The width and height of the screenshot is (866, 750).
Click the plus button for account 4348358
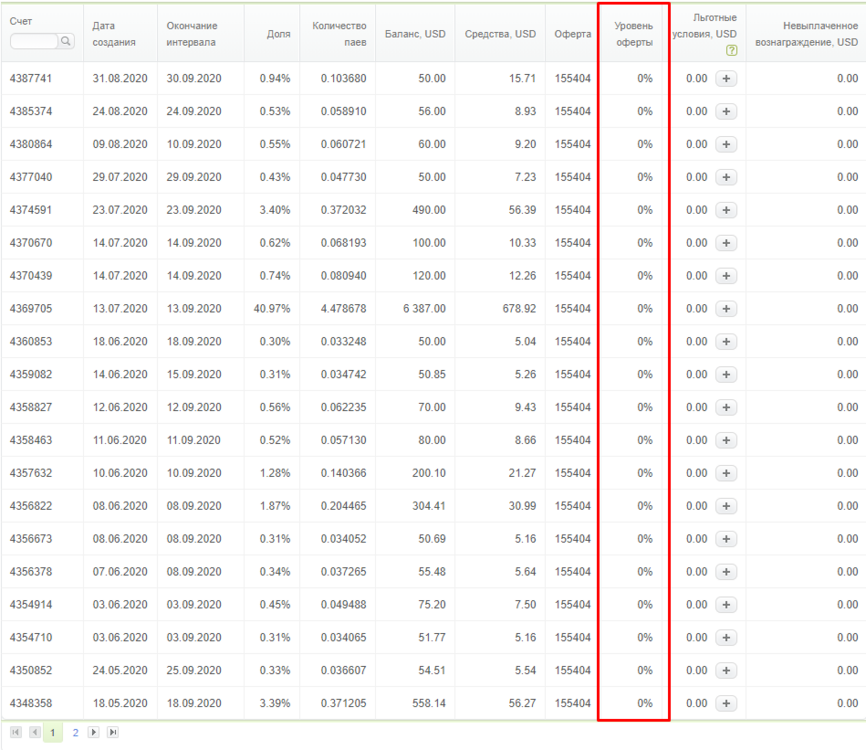tap(726, 703)
